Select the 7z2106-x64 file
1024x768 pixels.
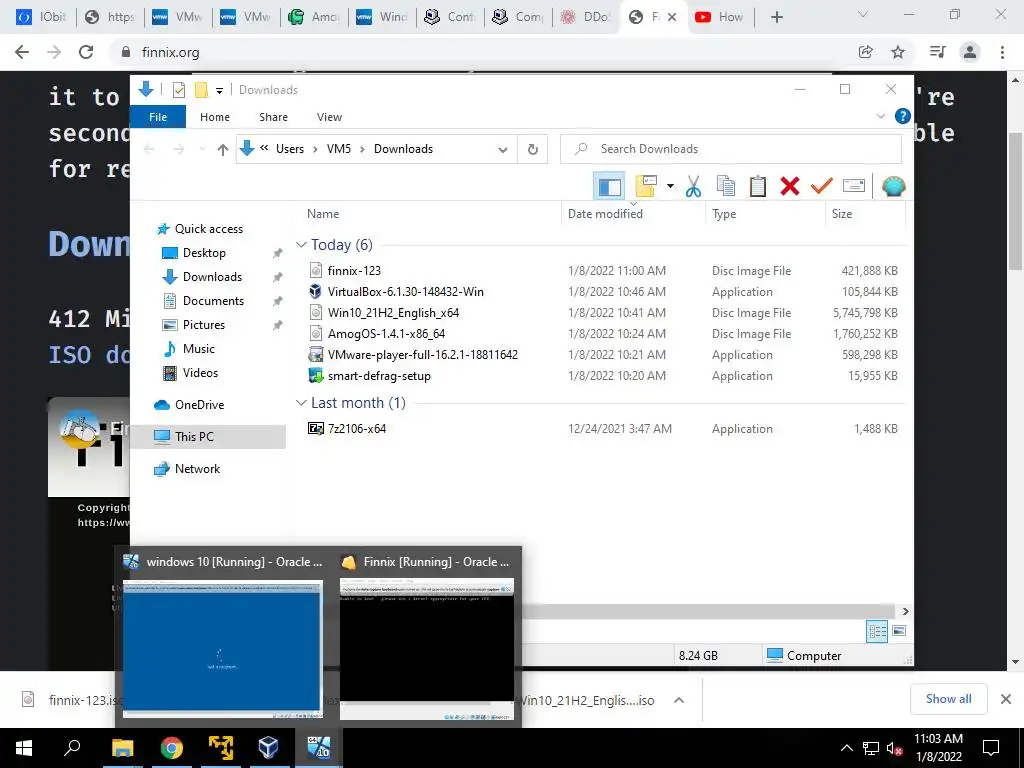point(357,428)
